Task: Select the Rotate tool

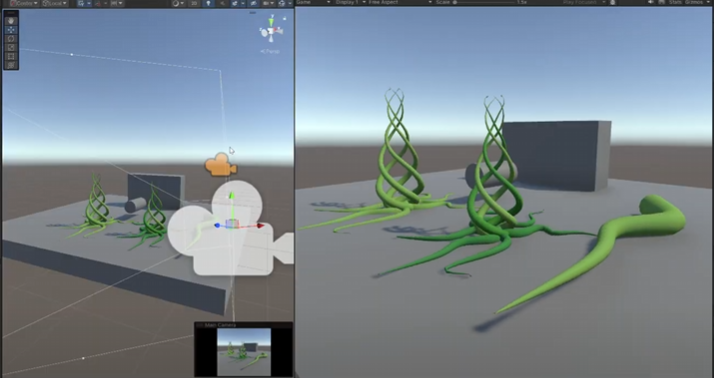Action: click(x=11, y=39)
